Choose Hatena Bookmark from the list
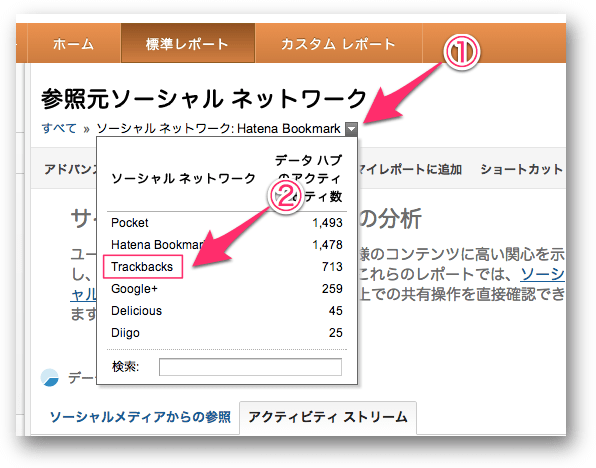The image size is (596, 468). [158, 245]
